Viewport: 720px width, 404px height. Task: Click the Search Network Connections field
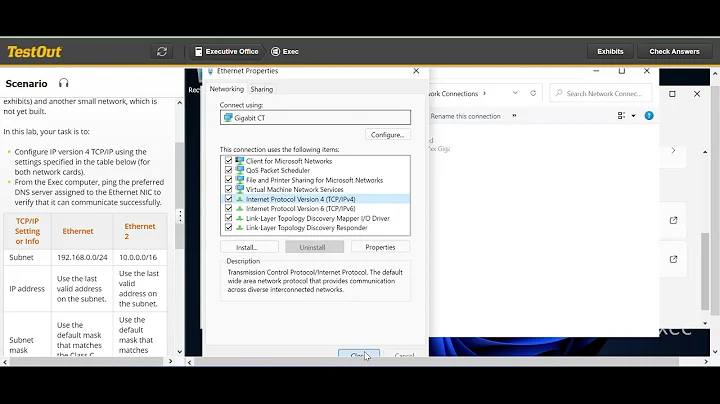click(601, 93)
